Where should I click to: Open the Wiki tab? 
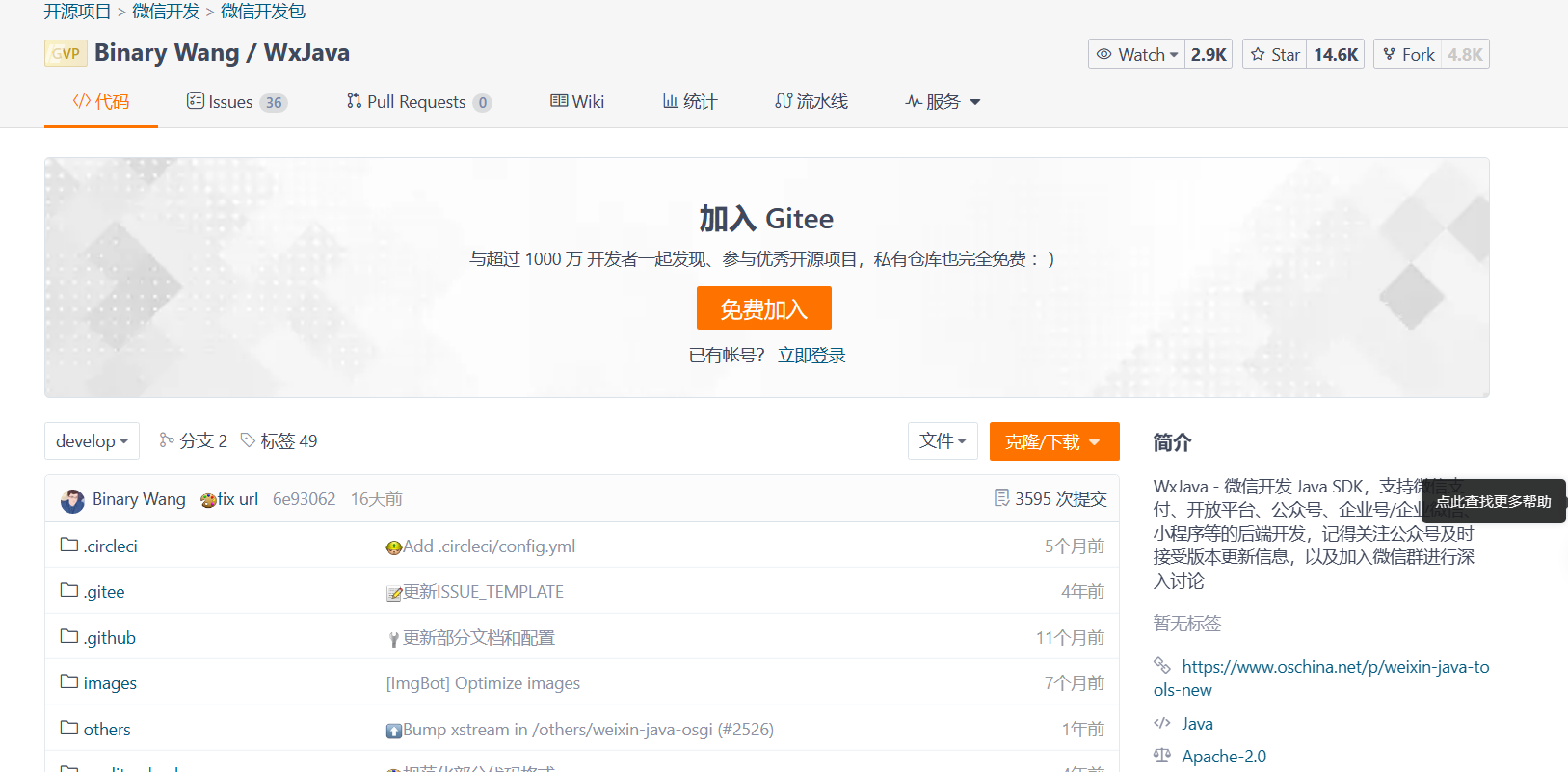tap(577, 102)
